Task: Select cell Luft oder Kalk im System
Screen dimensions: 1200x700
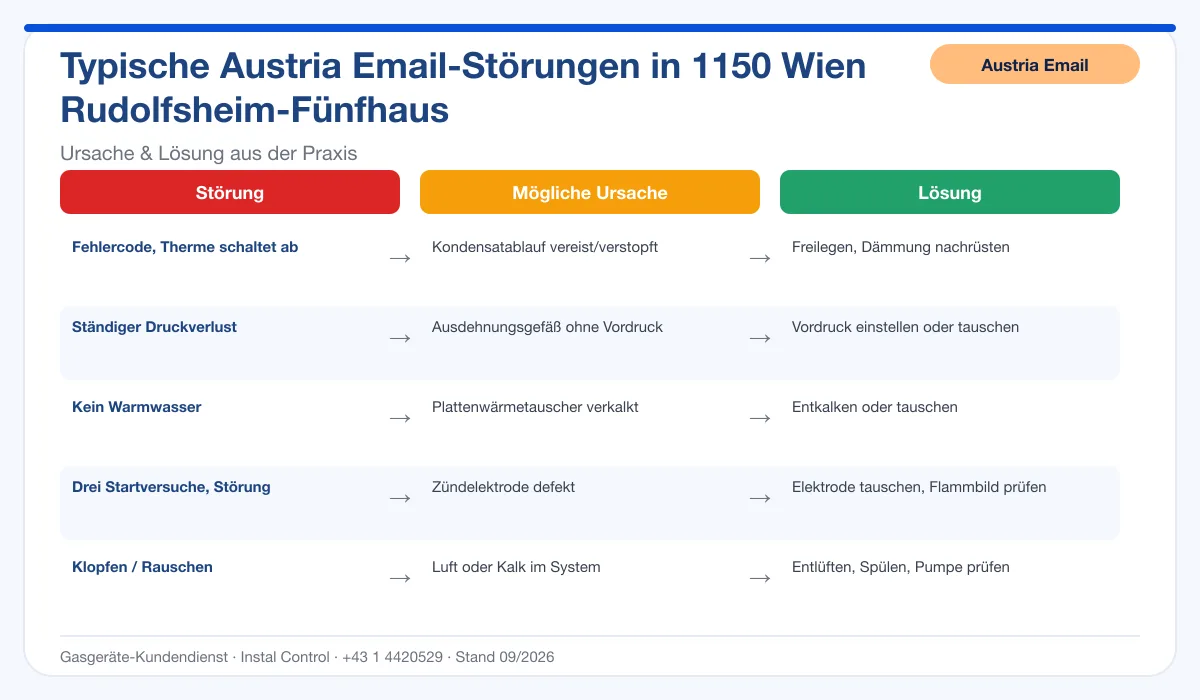Action: pos(516,567)
